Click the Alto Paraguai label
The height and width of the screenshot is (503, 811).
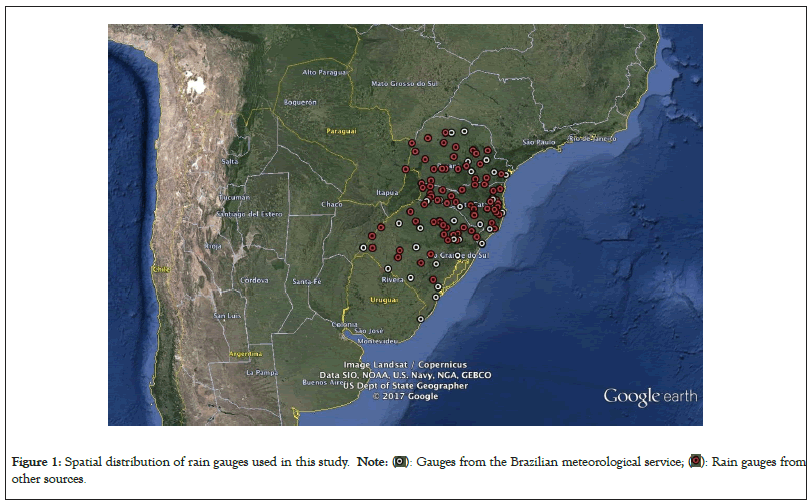point(323,72)
